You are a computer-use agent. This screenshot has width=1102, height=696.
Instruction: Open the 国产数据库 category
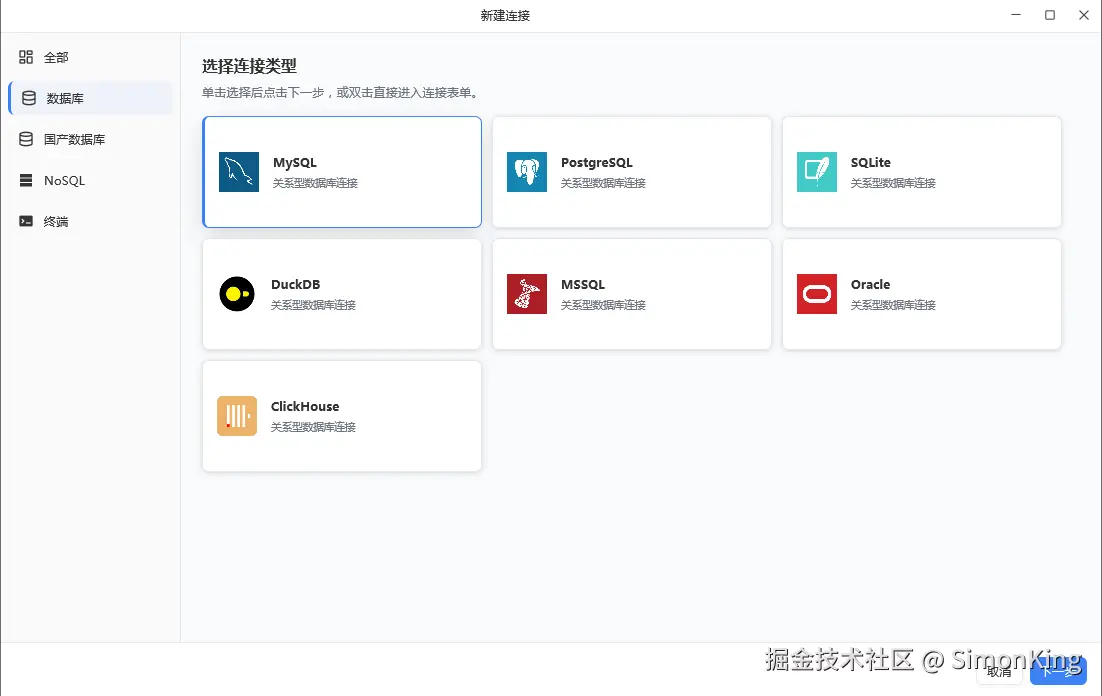90,139
